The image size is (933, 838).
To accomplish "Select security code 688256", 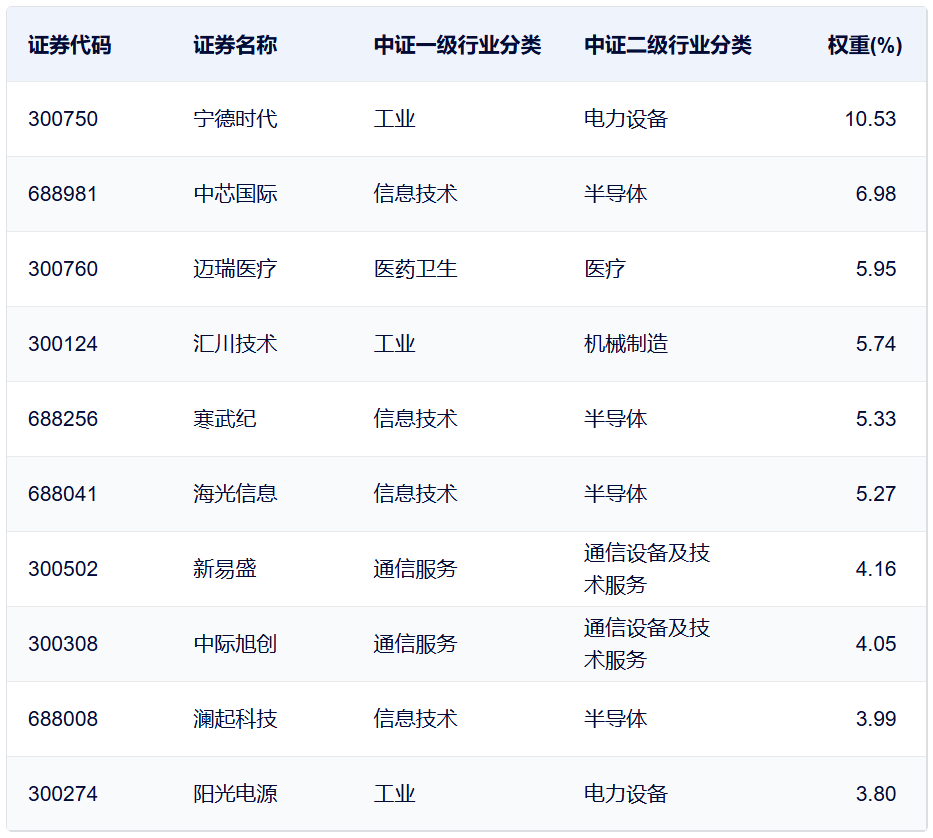I will (62, 419).
